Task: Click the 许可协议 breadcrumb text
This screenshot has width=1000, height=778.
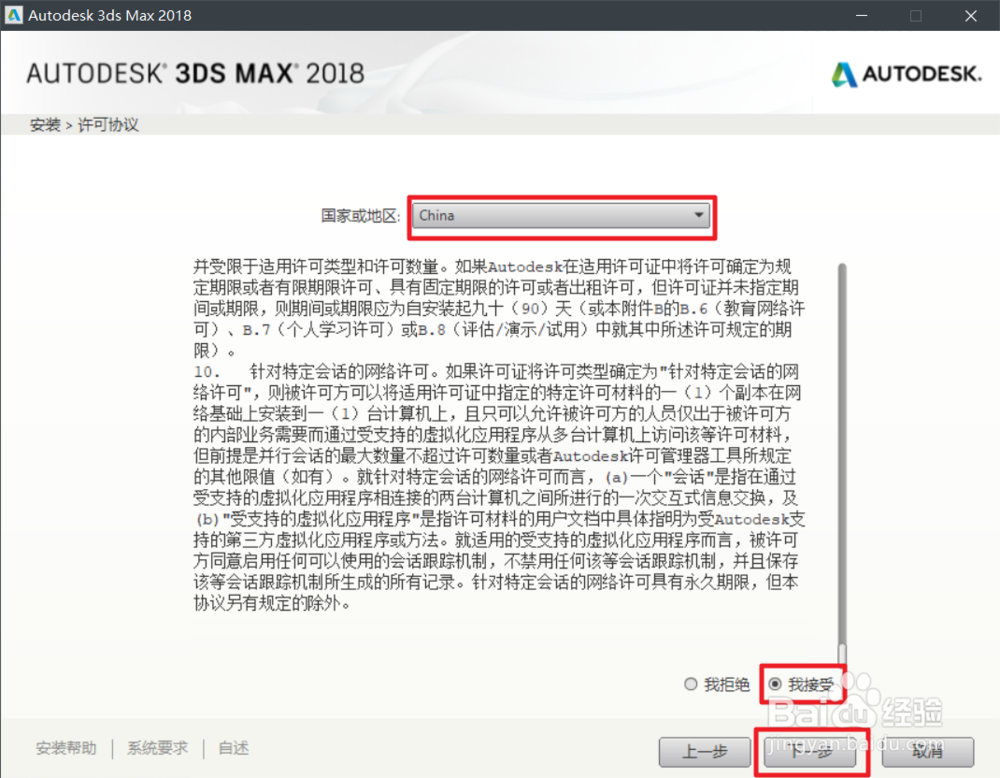Action: [x=108, y=125]
